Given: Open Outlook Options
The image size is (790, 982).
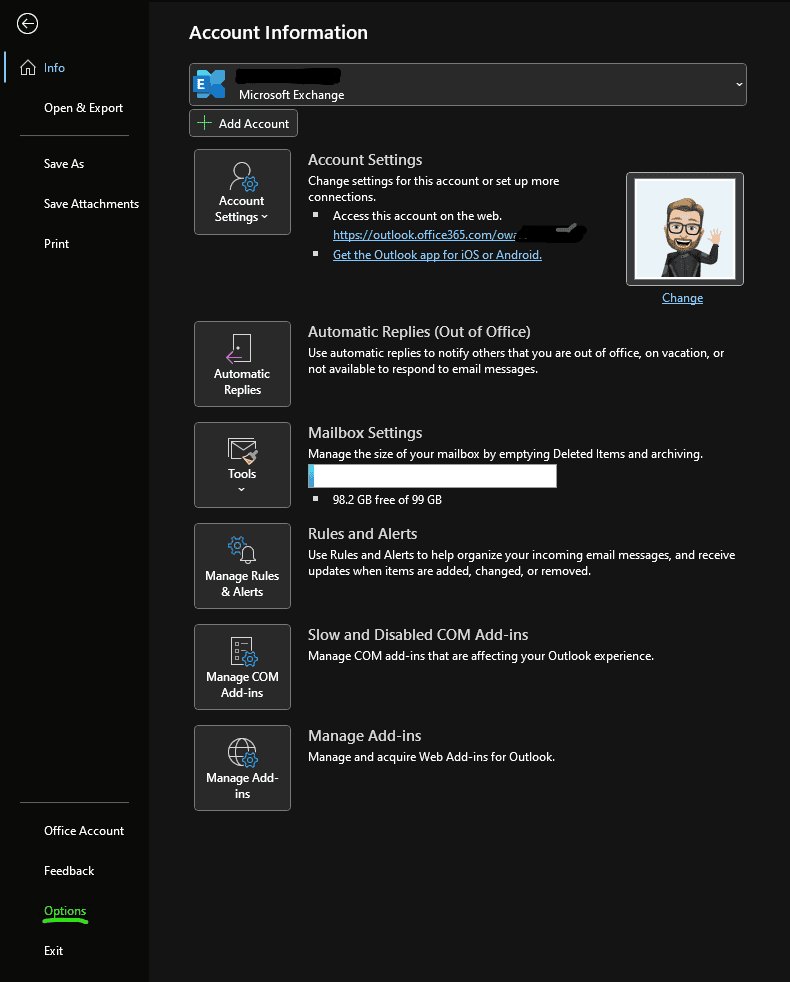Looking at the screenshot, I should coord(65,911).
